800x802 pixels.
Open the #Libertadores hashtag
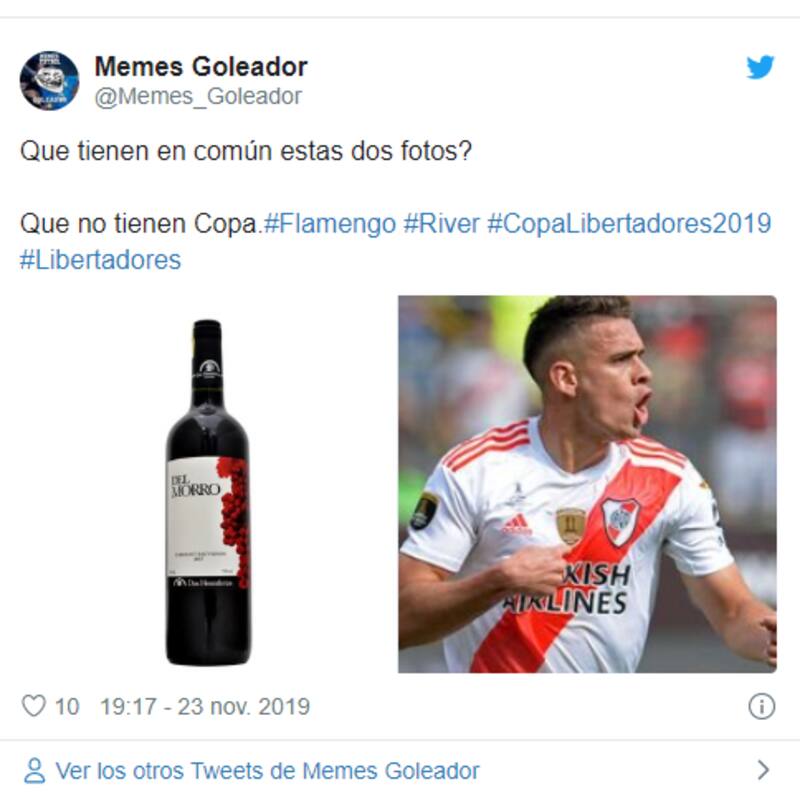pyautogui.click(x=100, y=260)
